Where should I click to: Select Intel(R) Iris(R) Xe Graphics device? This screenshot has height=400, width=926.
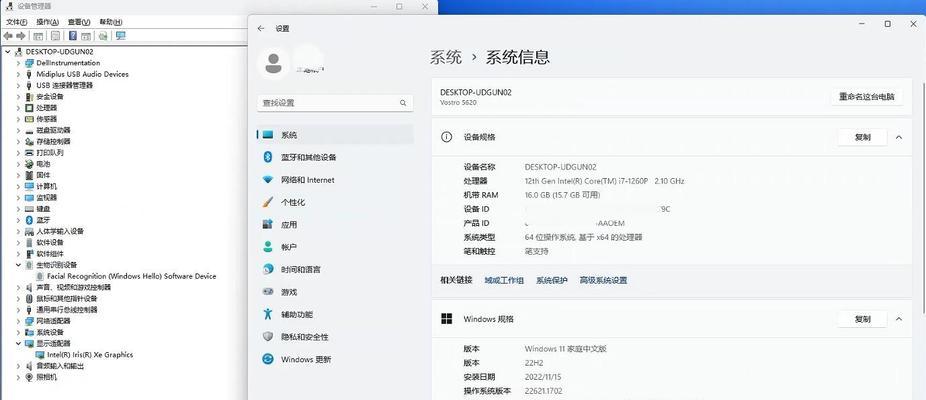(90, 355)
